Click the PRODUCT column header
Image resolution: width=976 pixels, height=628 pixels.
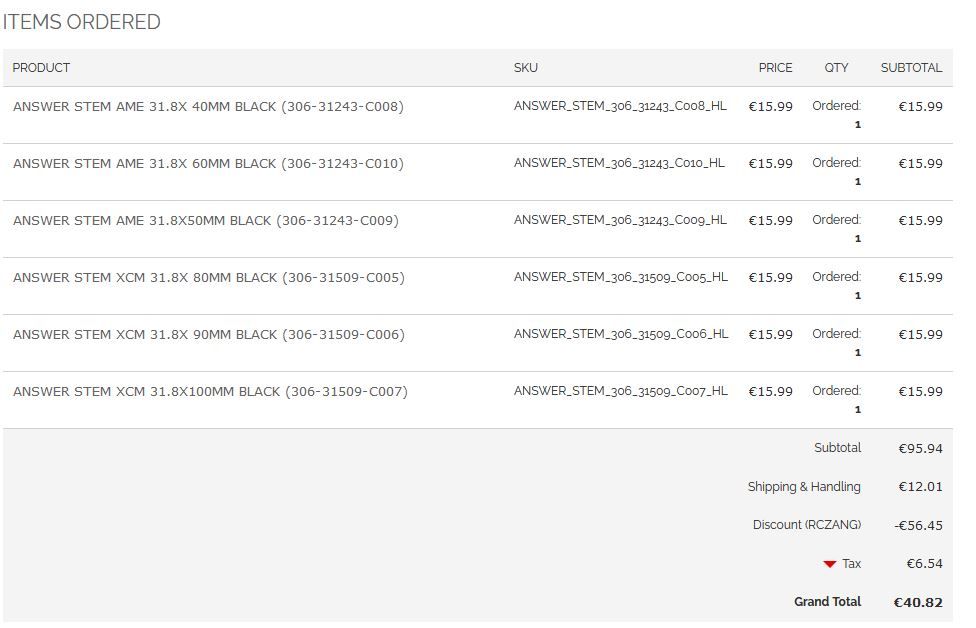pyautogui.click(x=41, y=67)
